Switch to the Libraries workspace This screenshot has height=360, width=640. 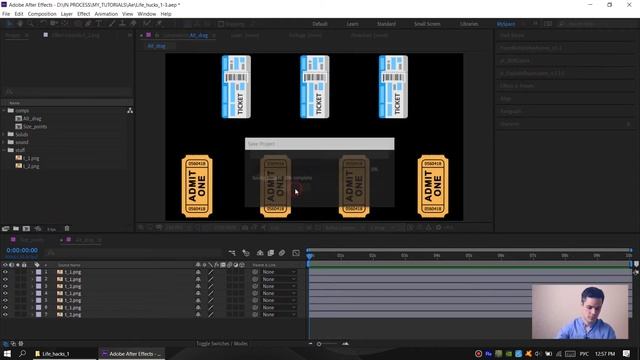(x=469, y=24)
